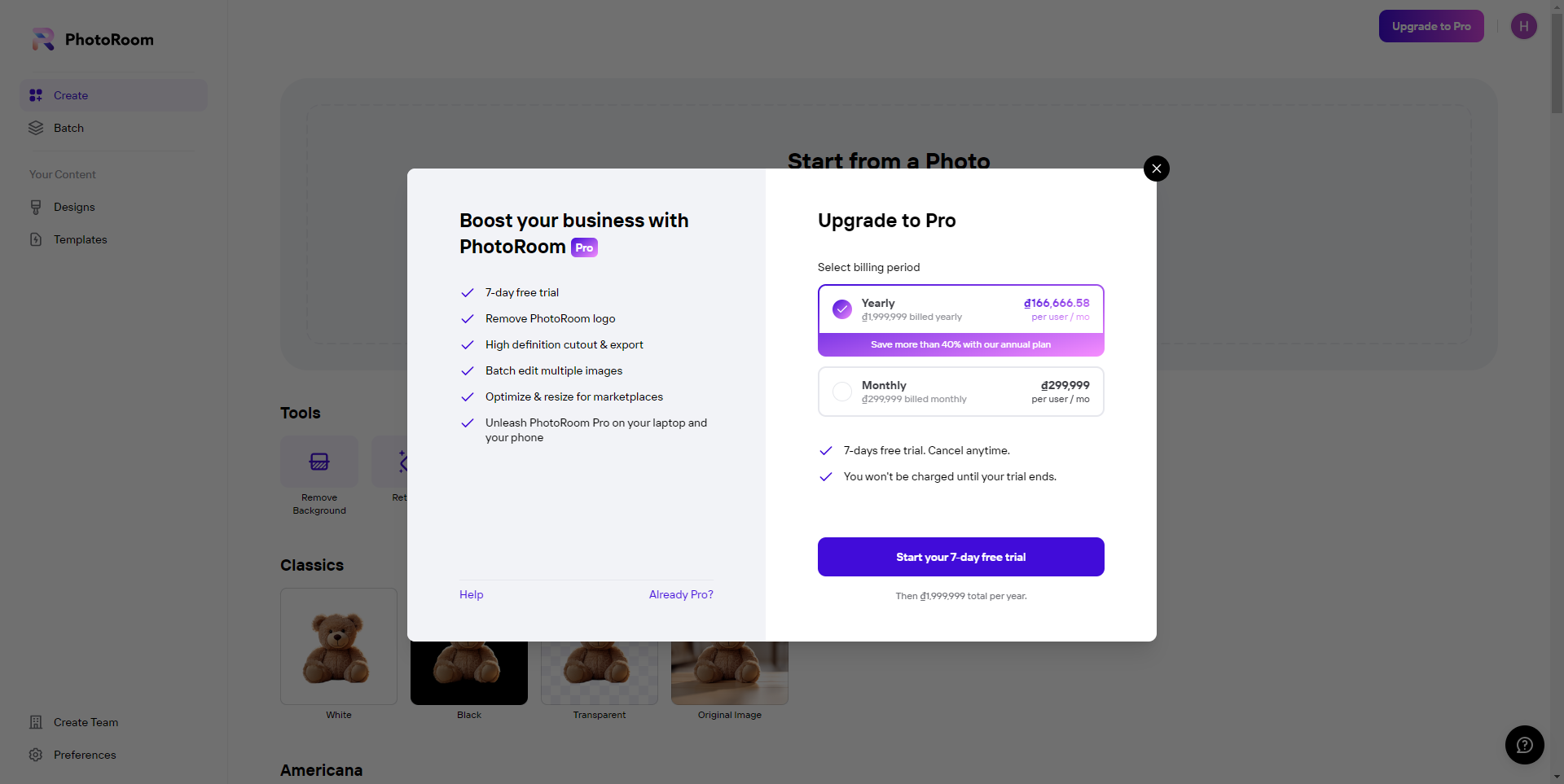The height and width of the screenshot is (784, 1564).
Task: Open Preferences gear icon
Action: click(x=36, y=755)
